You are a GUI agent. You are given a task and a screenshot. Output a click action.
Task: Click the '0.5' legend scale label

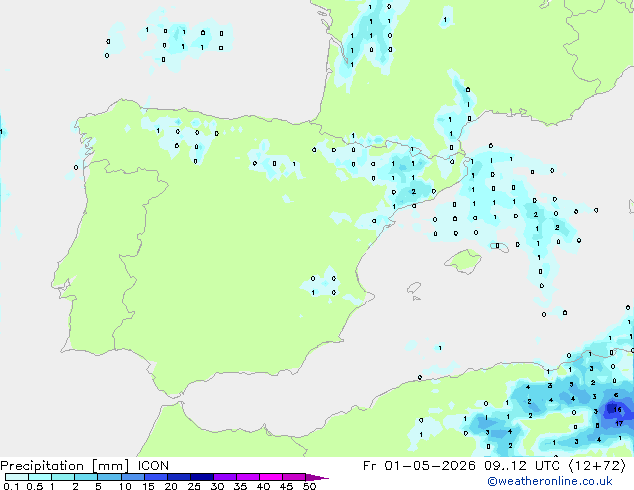click(x=34, y=486)
